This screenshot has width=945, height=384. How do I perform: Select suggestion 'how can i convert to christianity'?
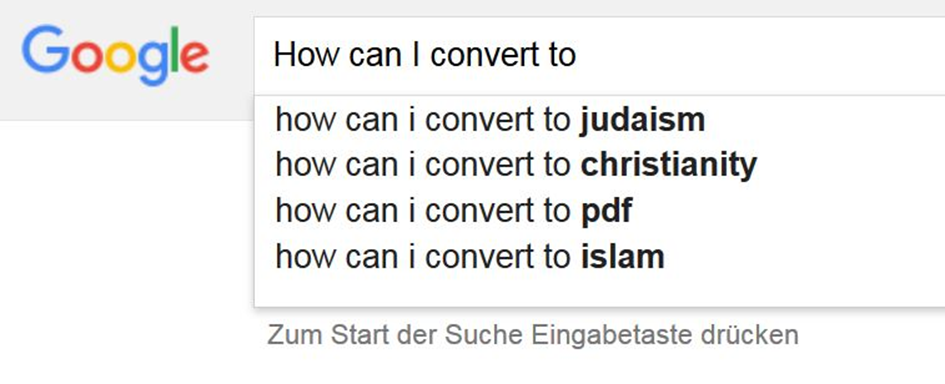click(600, 165)
